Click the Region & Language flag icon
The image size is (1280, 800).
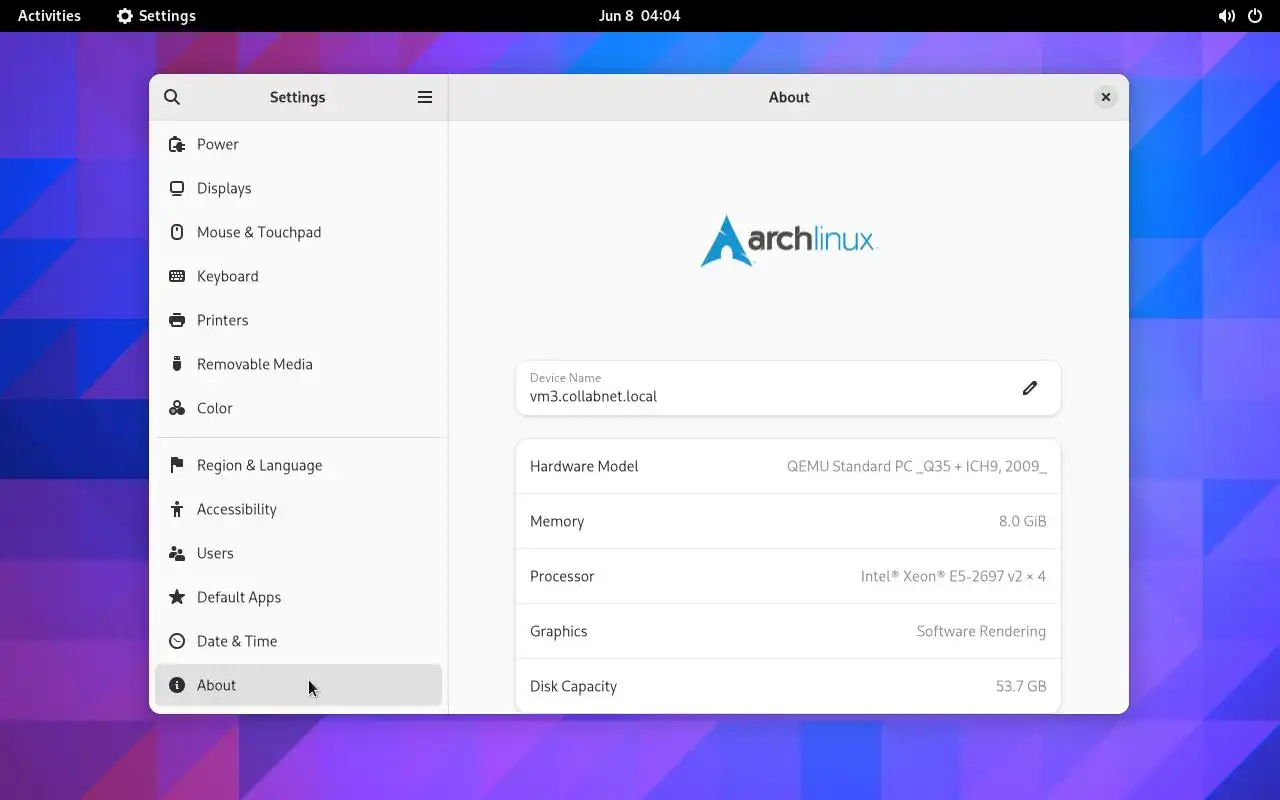[x=177, y=465]
